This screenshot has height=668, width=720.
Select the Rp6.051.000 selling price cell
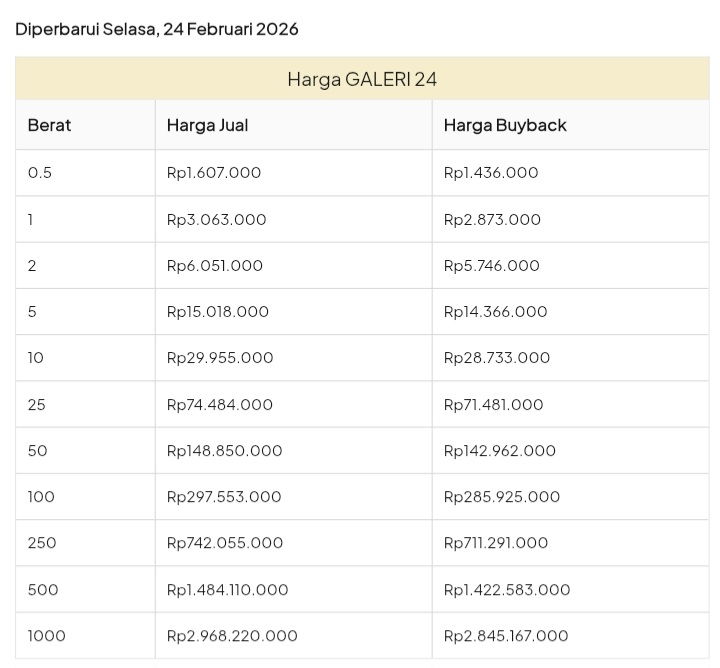(215, 265)
